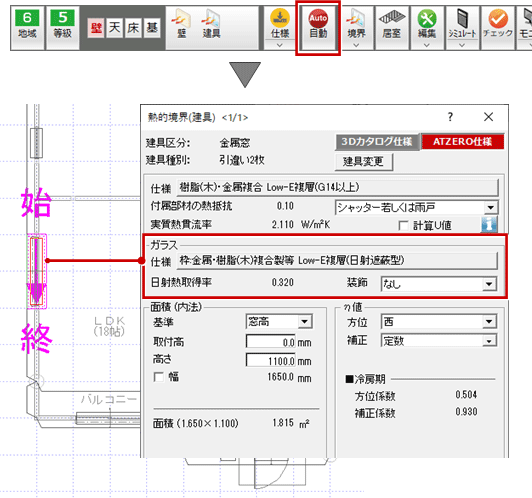Click the glass 仕様 Low-E複層(日射遮蔽型) button
Screen dimensions: 532x498
[337, 261]
